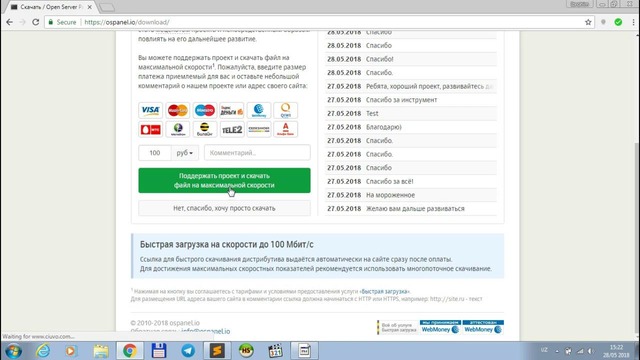Click comment 'На мороженное'

point(390,195)
